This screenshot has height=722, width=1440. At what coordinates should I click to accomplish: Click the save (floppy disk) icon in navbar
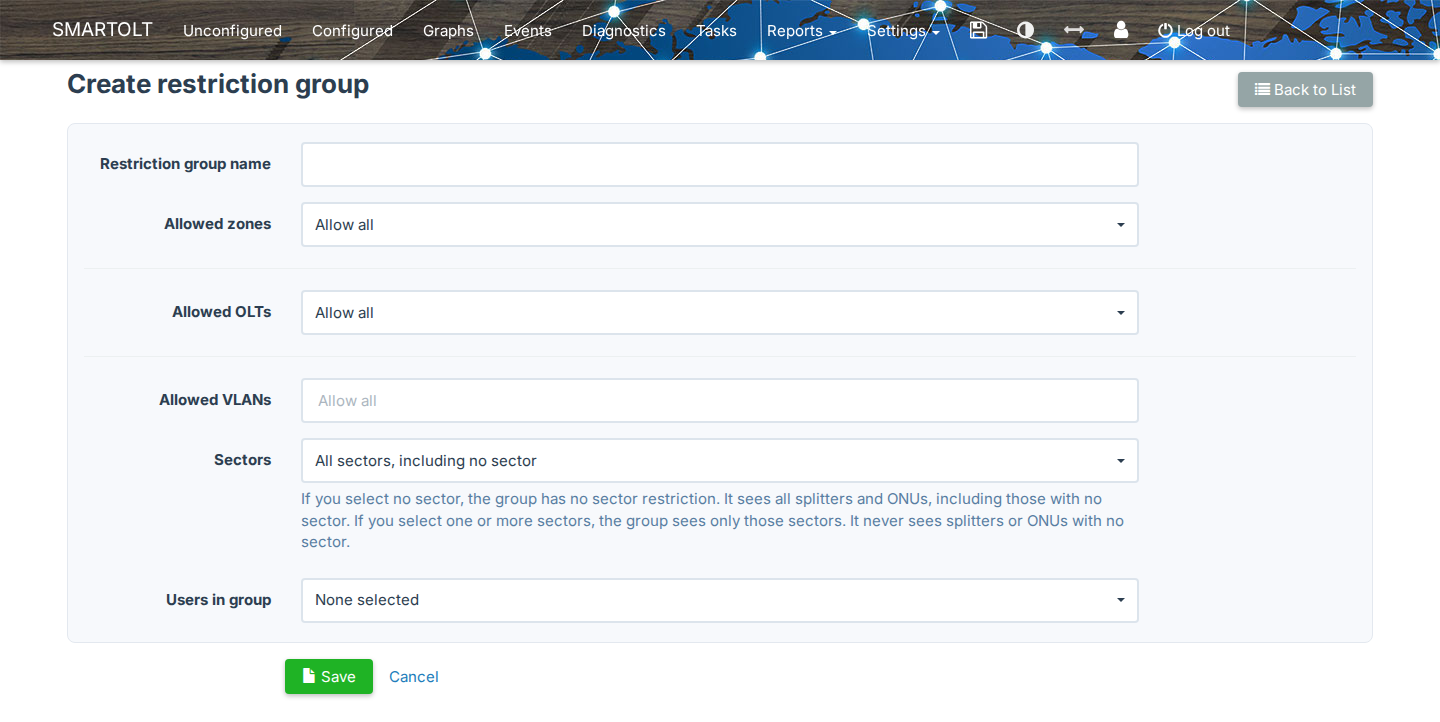point(979,30)
